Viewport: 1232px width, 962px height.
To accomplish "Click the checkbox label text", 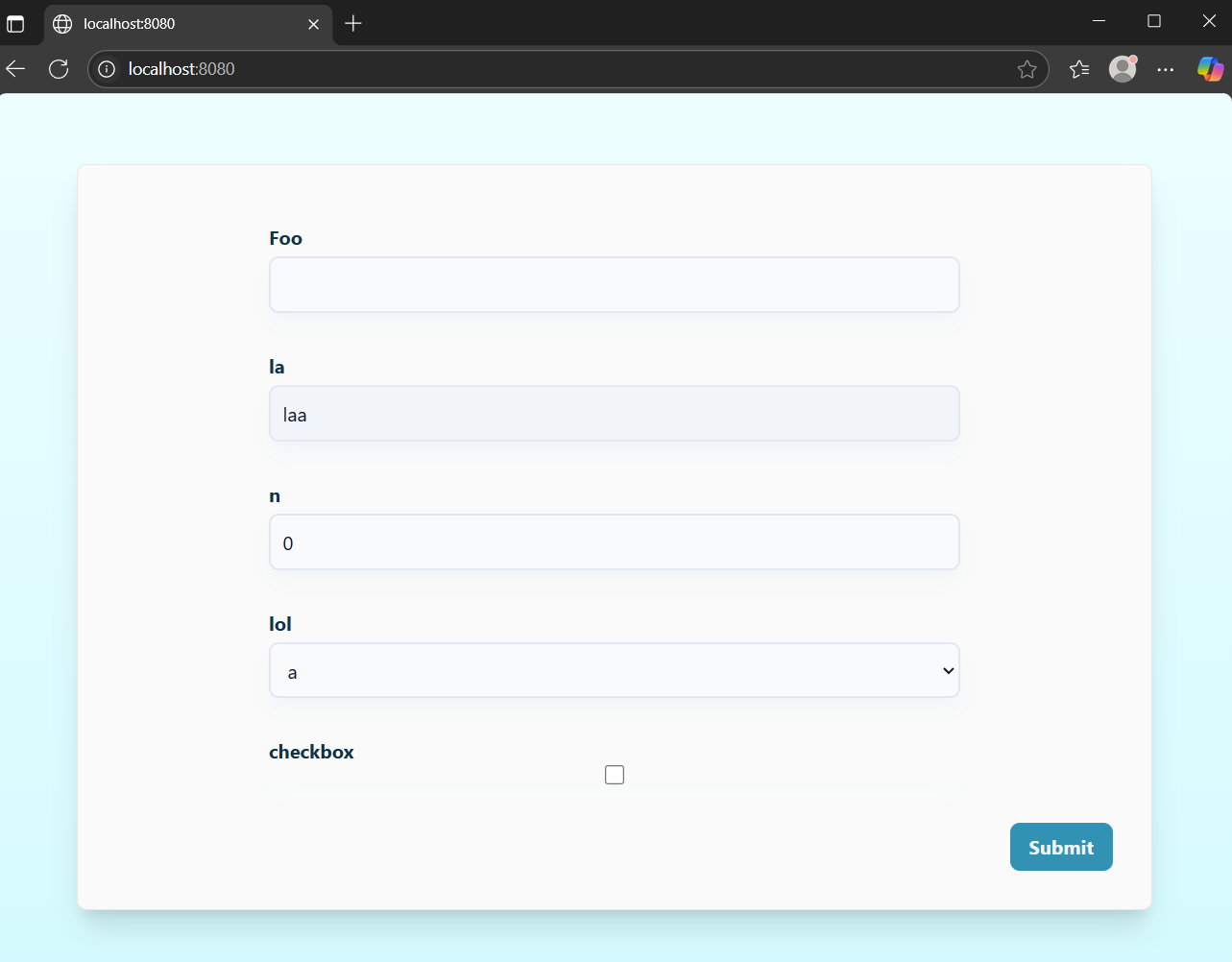I will (x=311, y=752).
